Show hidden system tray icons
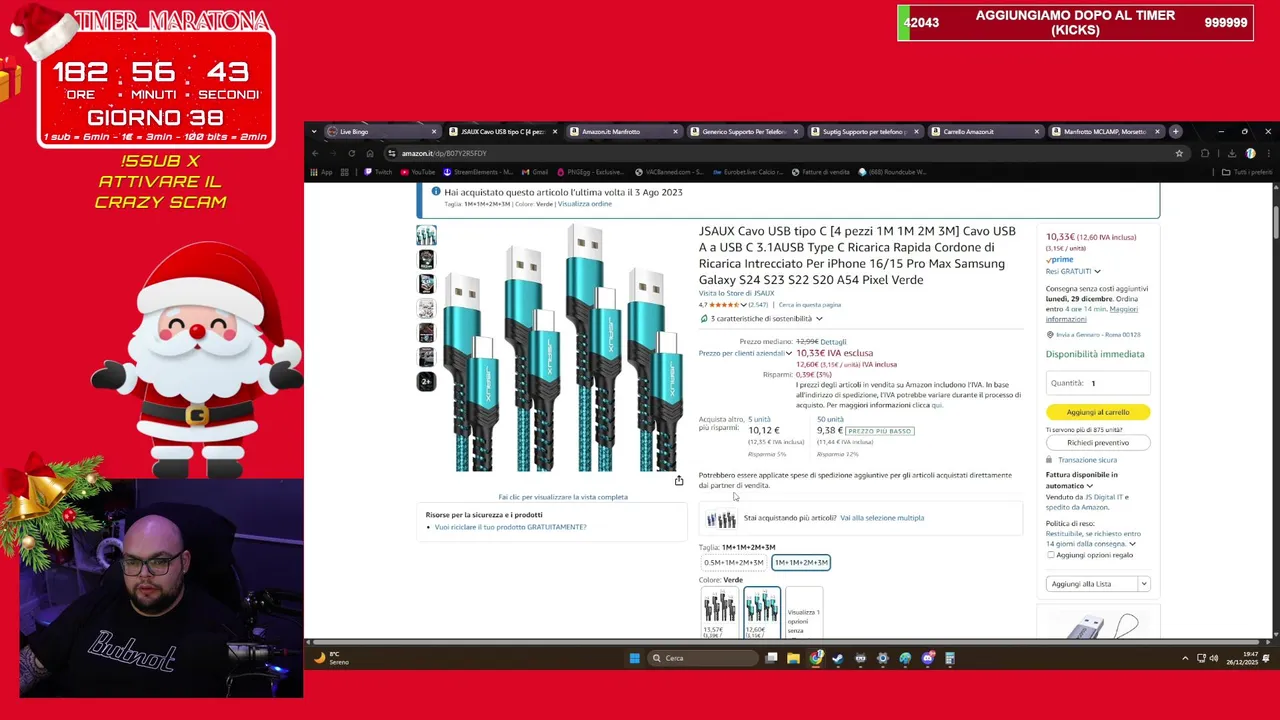The width and height of the screenshot is (1280, 720). (1185, 658)
